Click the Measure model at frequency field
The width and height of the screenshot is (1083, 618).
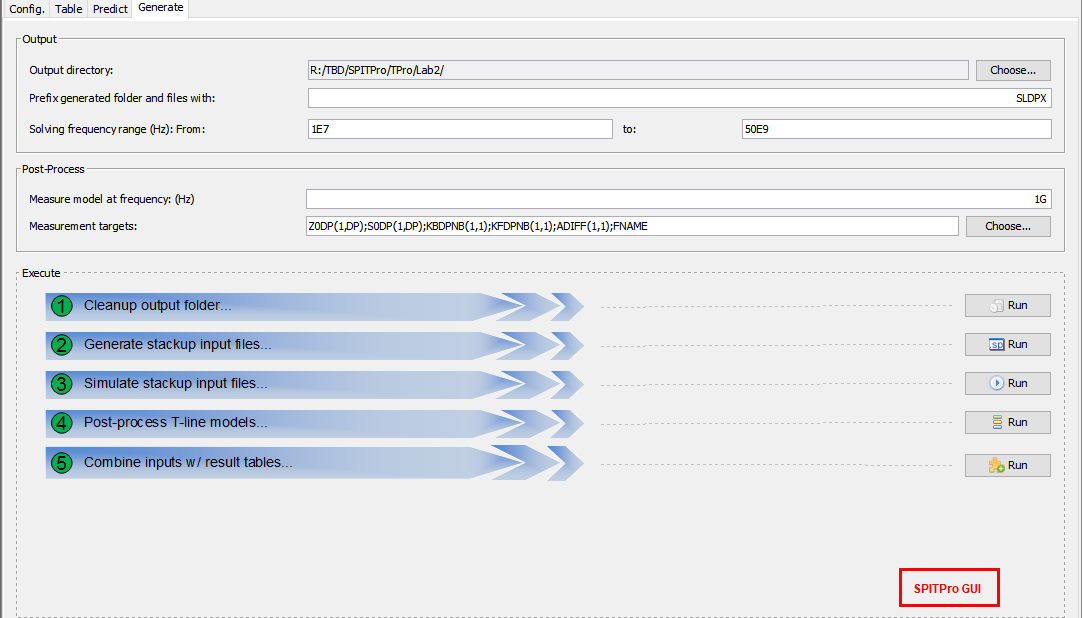pos(679,199)
